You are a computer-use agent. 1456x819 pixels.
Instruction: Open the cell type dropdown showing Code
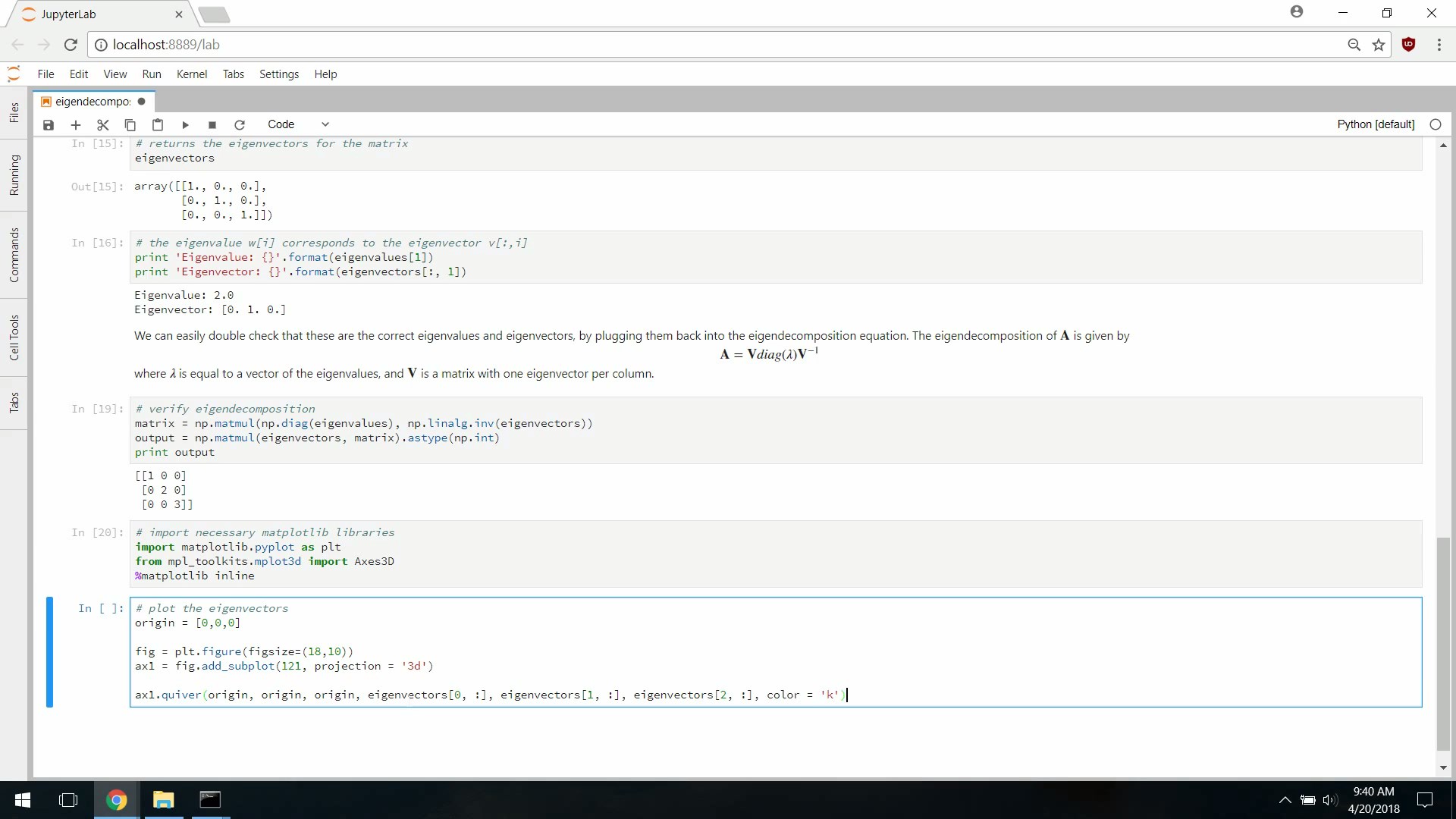point(298,124)
